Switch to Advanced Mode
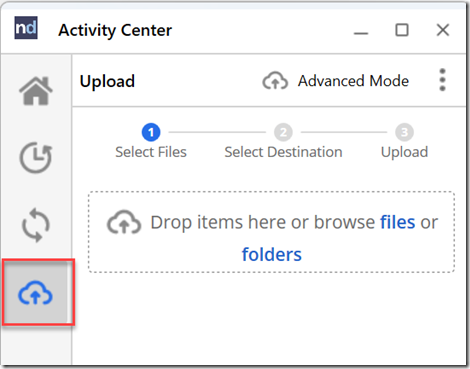 tap(335, 81)
